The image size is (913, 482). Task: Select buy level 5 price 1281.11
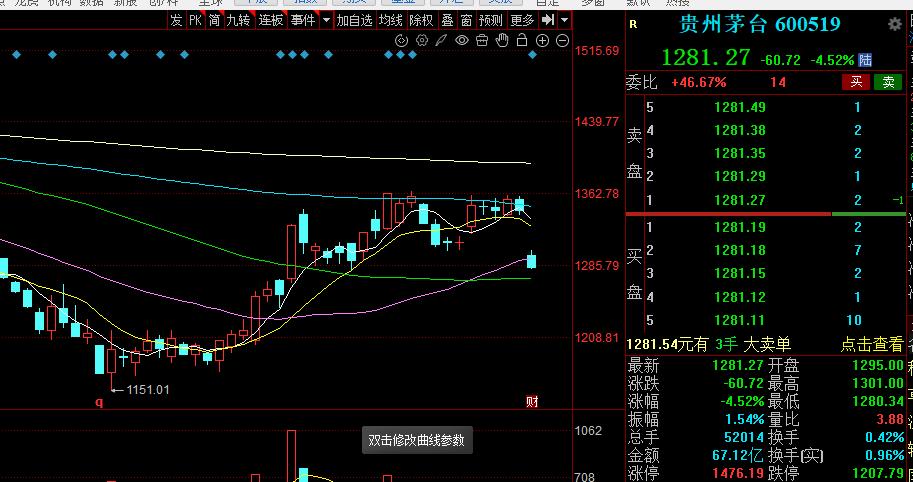740,320
